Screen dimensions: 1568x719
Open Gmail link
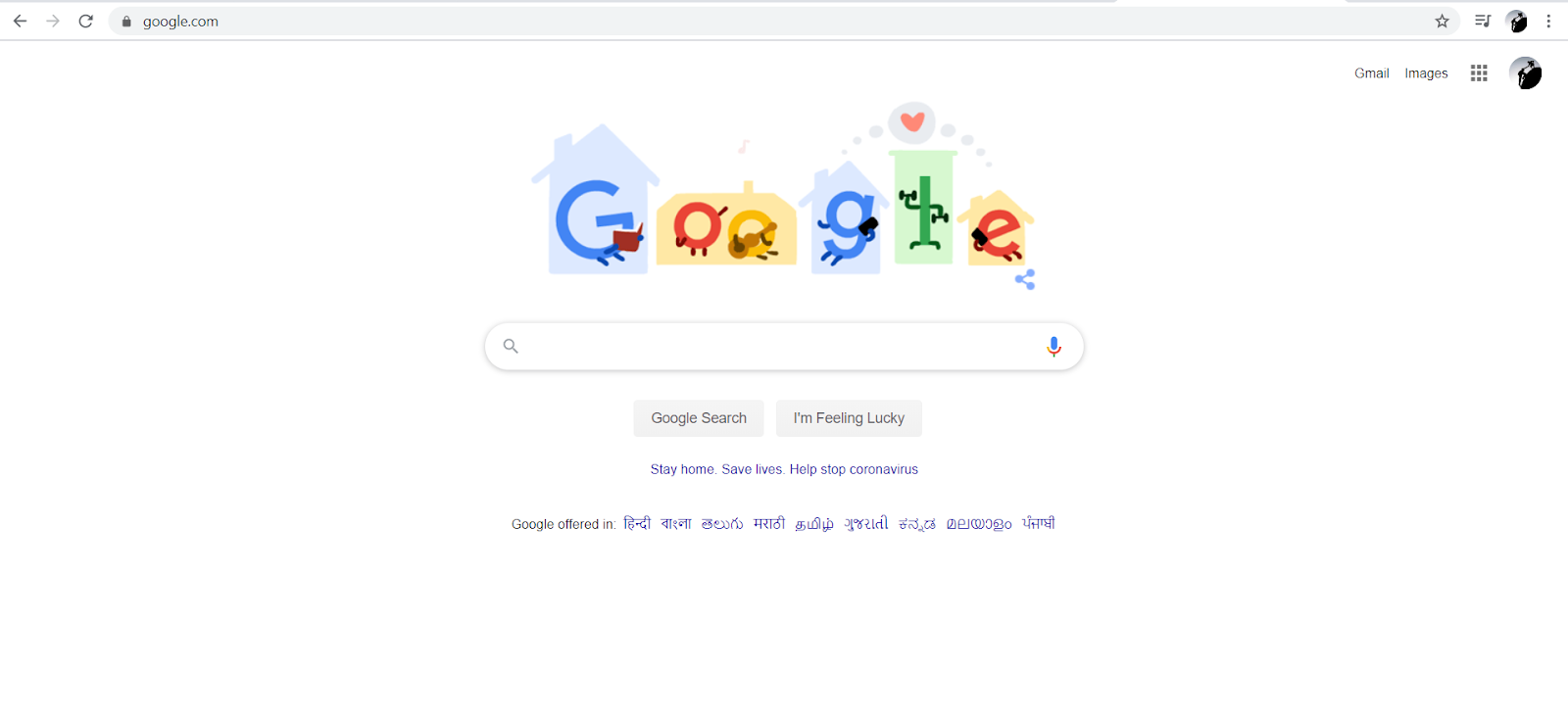pos(1371,73)
